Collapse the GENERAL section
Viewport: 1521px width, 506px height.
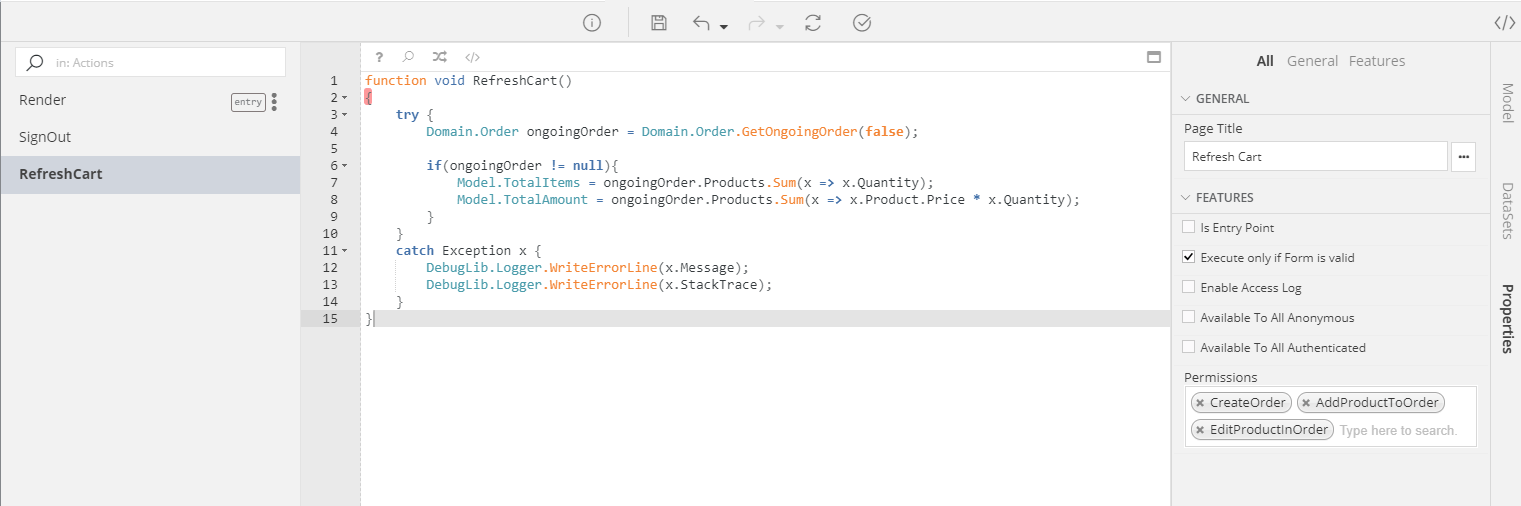[1186, 99]
